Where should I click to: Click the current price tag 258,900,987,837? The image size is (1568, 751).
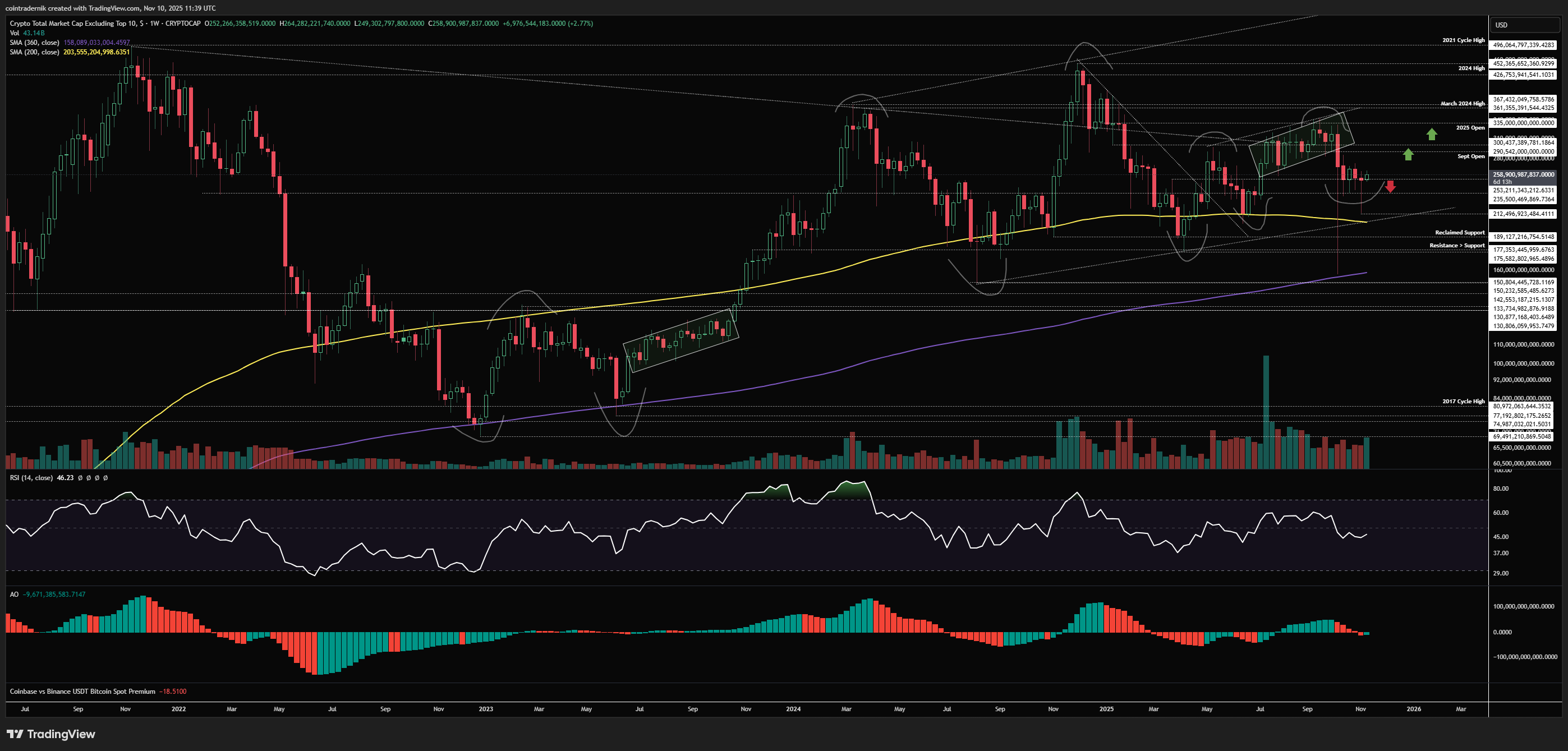pyautogui.click(x=1523, y=174)
